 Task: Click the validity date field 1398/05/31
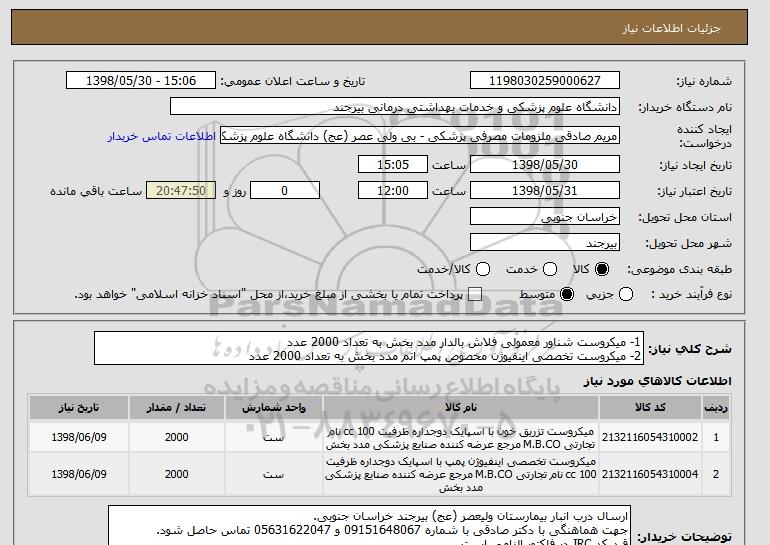(x=545, y=190)
